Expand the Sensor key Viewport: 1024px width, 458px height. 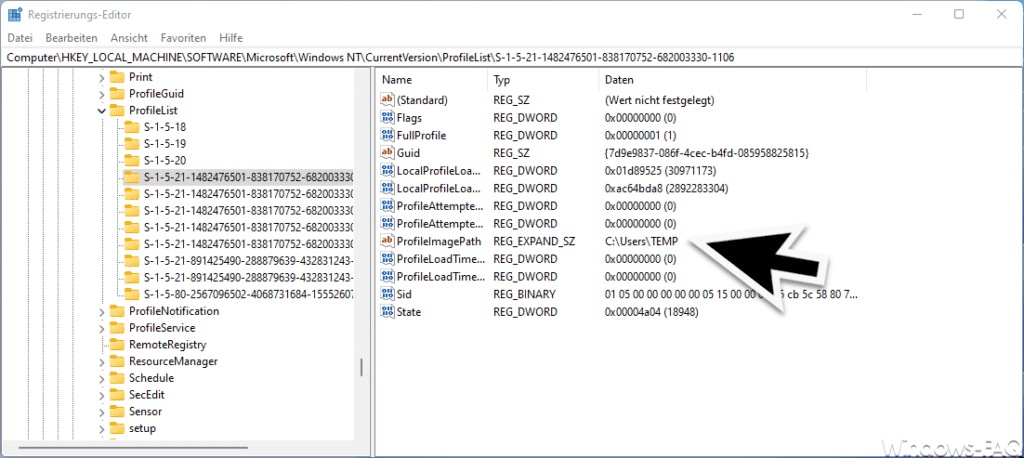(x=101, y=412)
